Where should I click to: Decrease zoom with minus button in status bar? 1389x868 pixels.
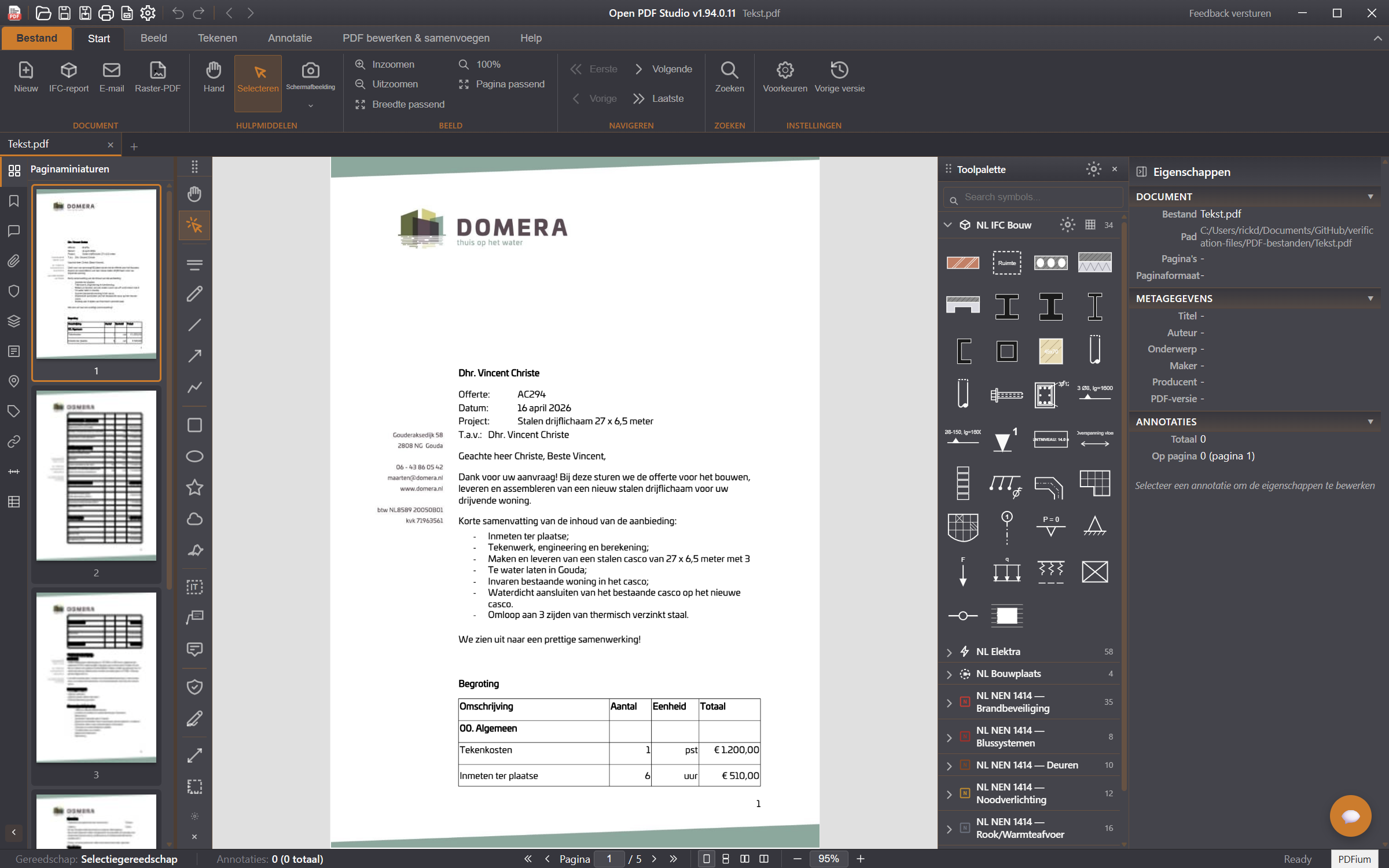coord(797,859)
